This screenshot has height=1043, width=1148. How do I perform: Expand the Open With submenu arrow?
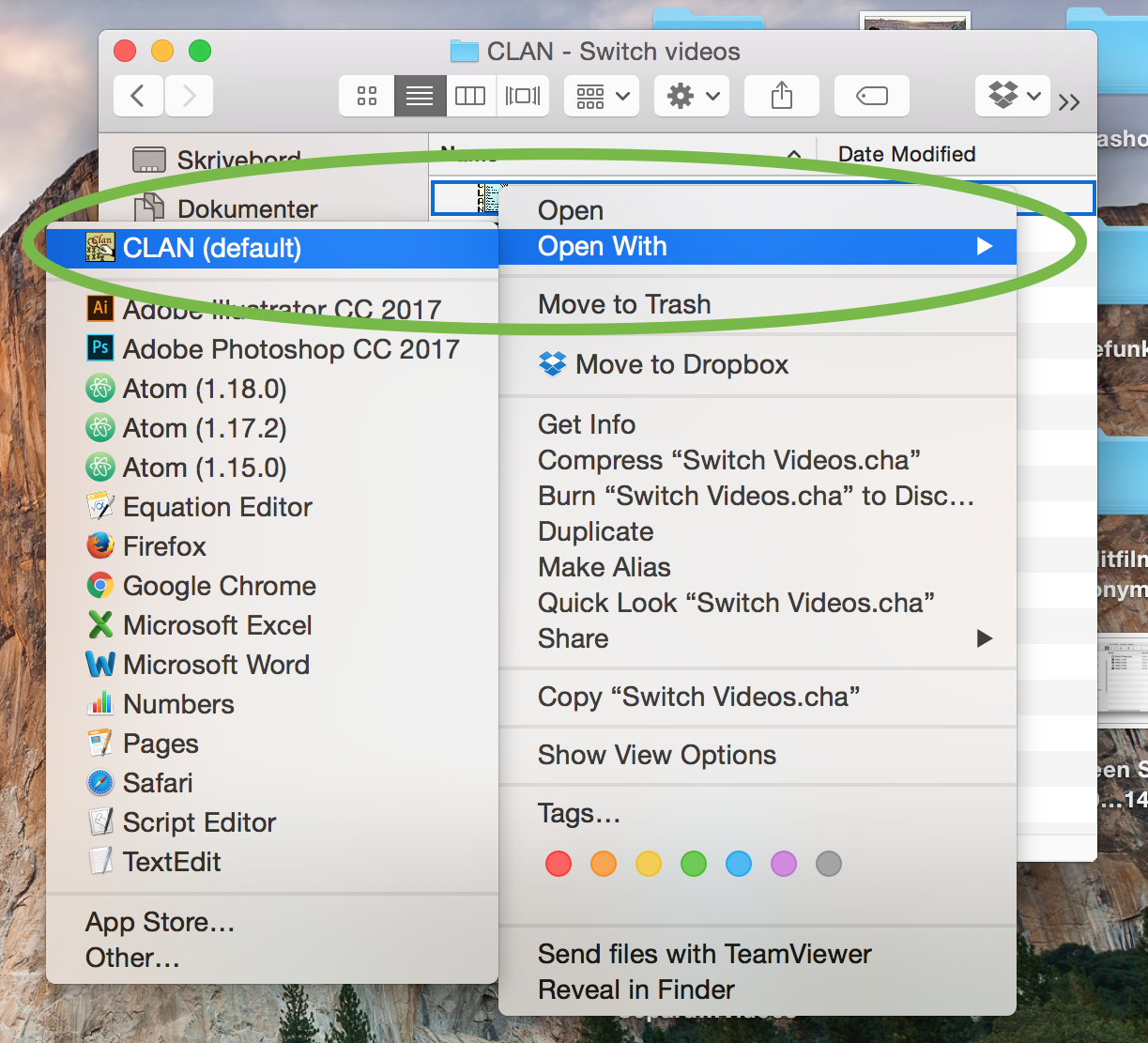pos(984,246)
